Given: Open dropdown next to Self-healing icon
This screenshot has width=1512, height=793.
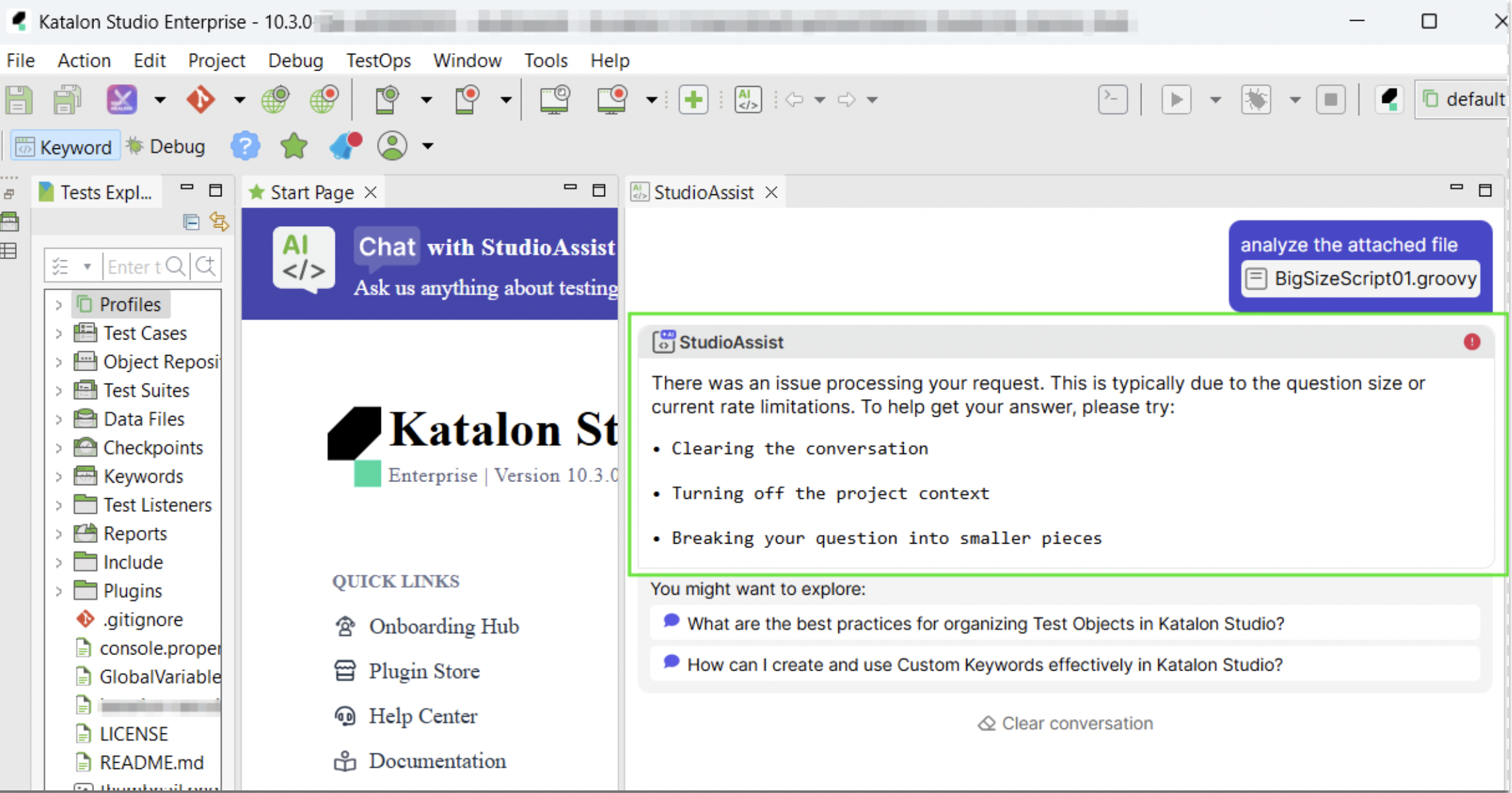Looking at the screenshot, I should point(160,100).
